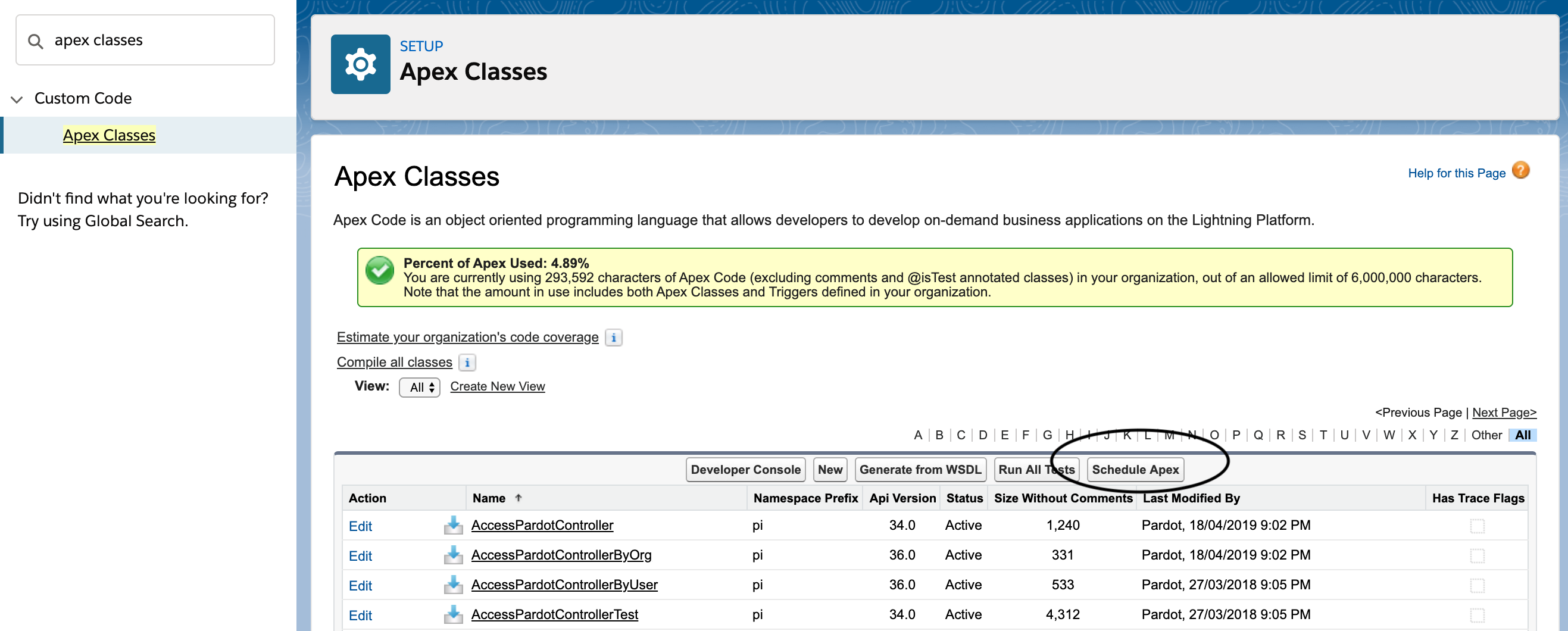
Task: Click Generate from WSDL button
Action: click(x=920, y=470)
